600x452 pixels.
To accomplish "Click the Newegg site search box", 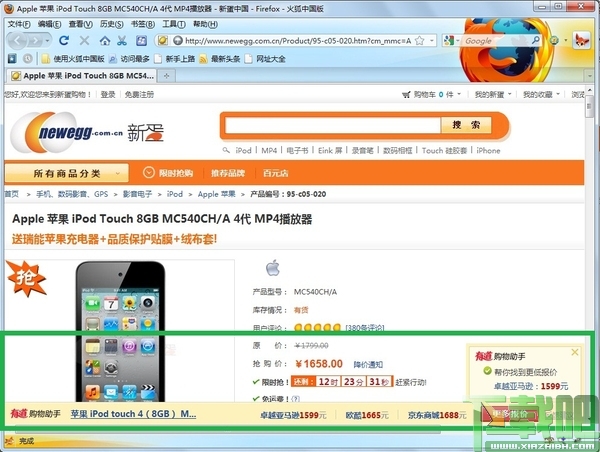I will coord(333,125).
